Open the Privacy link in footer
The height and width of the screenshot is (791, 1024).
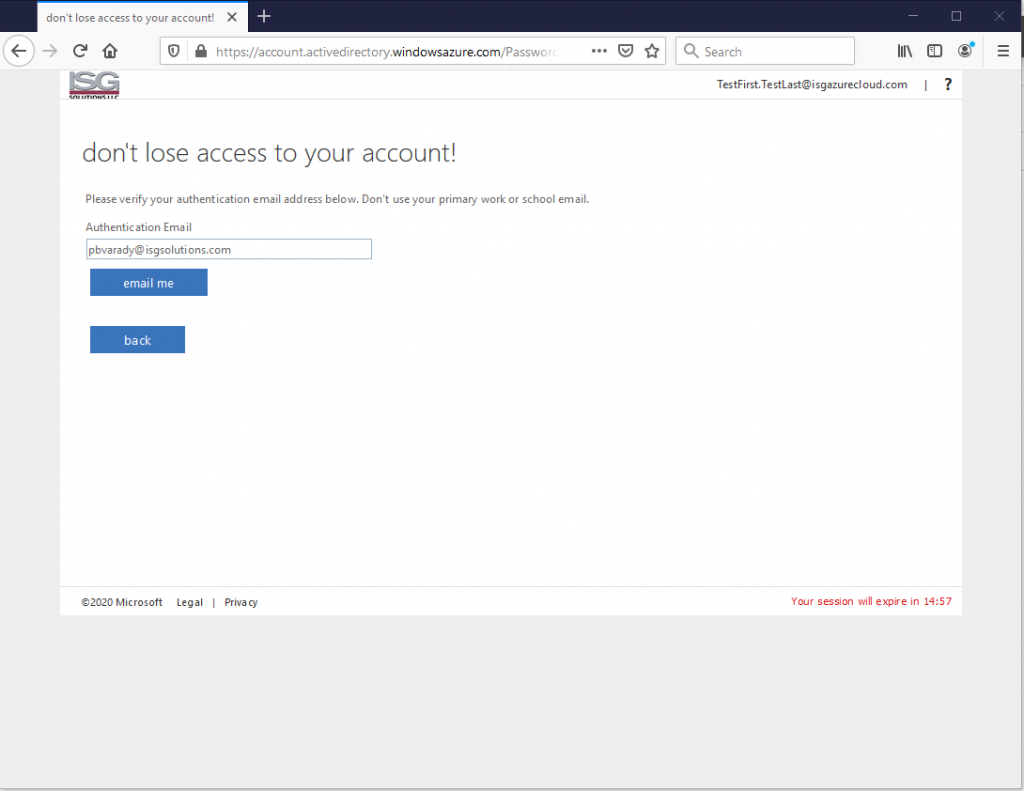pyautogui.click(x=241, y=602)
